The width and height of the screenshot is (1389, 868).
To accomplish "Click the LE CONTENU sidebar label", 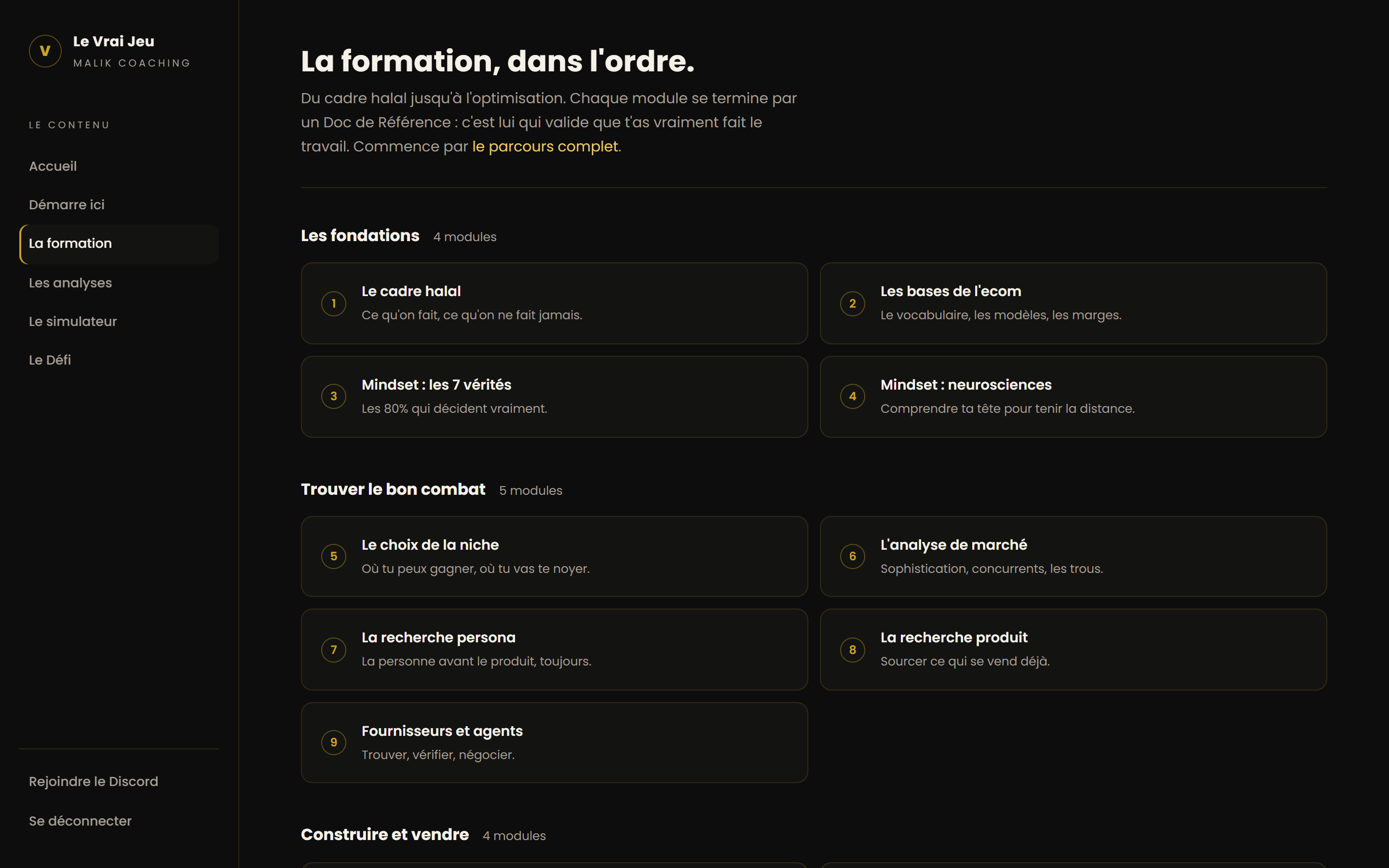I will [x=69, y=125].
